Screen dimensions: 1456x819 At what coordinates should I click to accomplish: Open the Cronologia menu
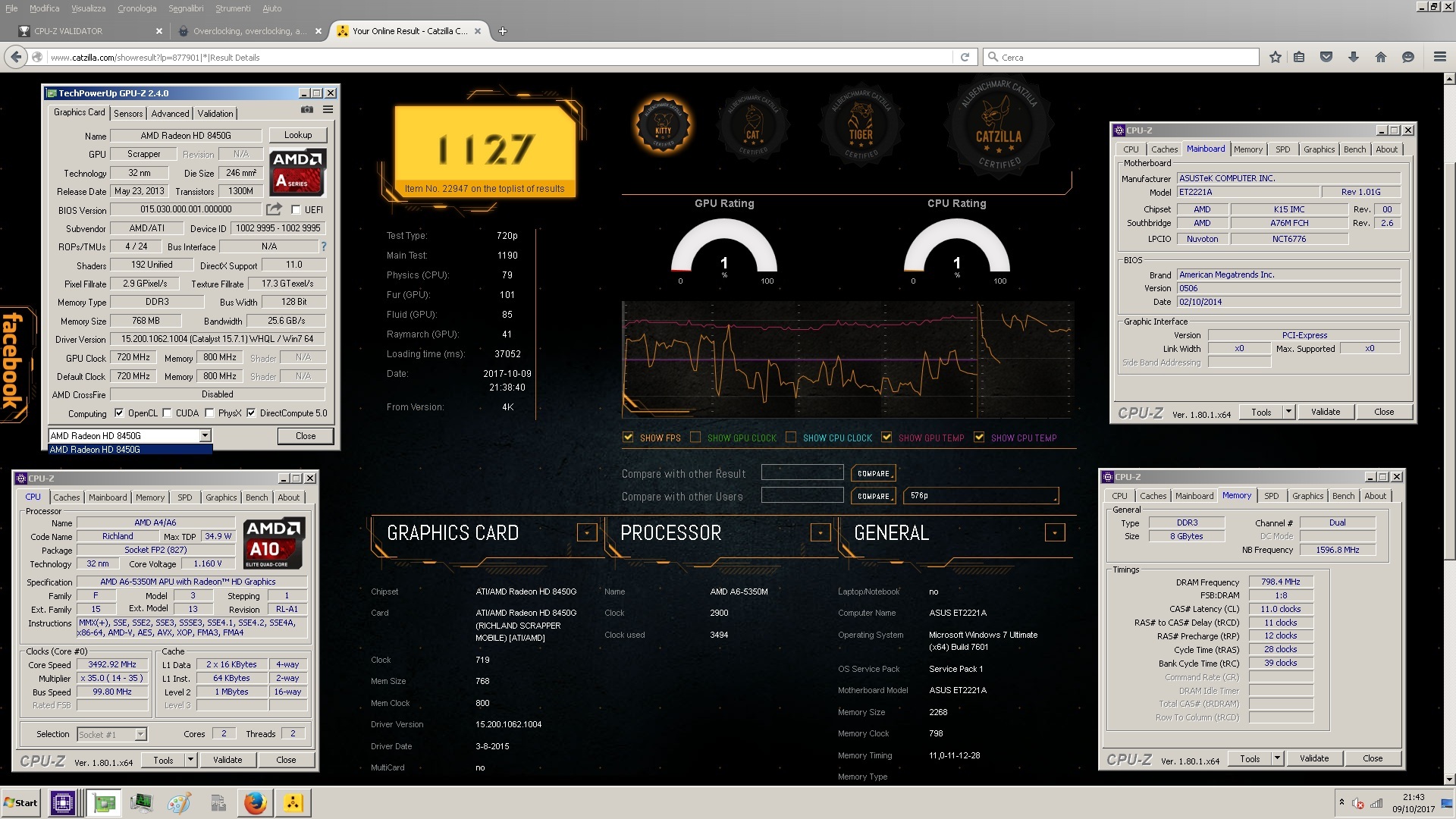(x=136, y=8)
